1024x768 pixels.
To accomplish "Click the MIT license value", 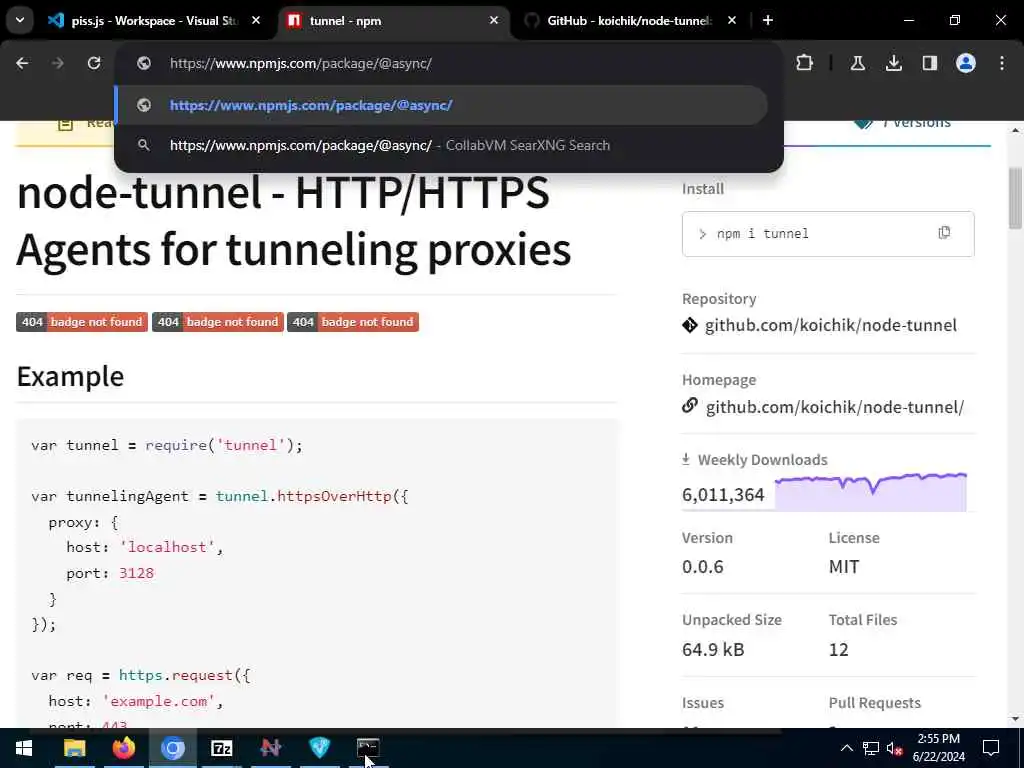I will pos(844,566).
